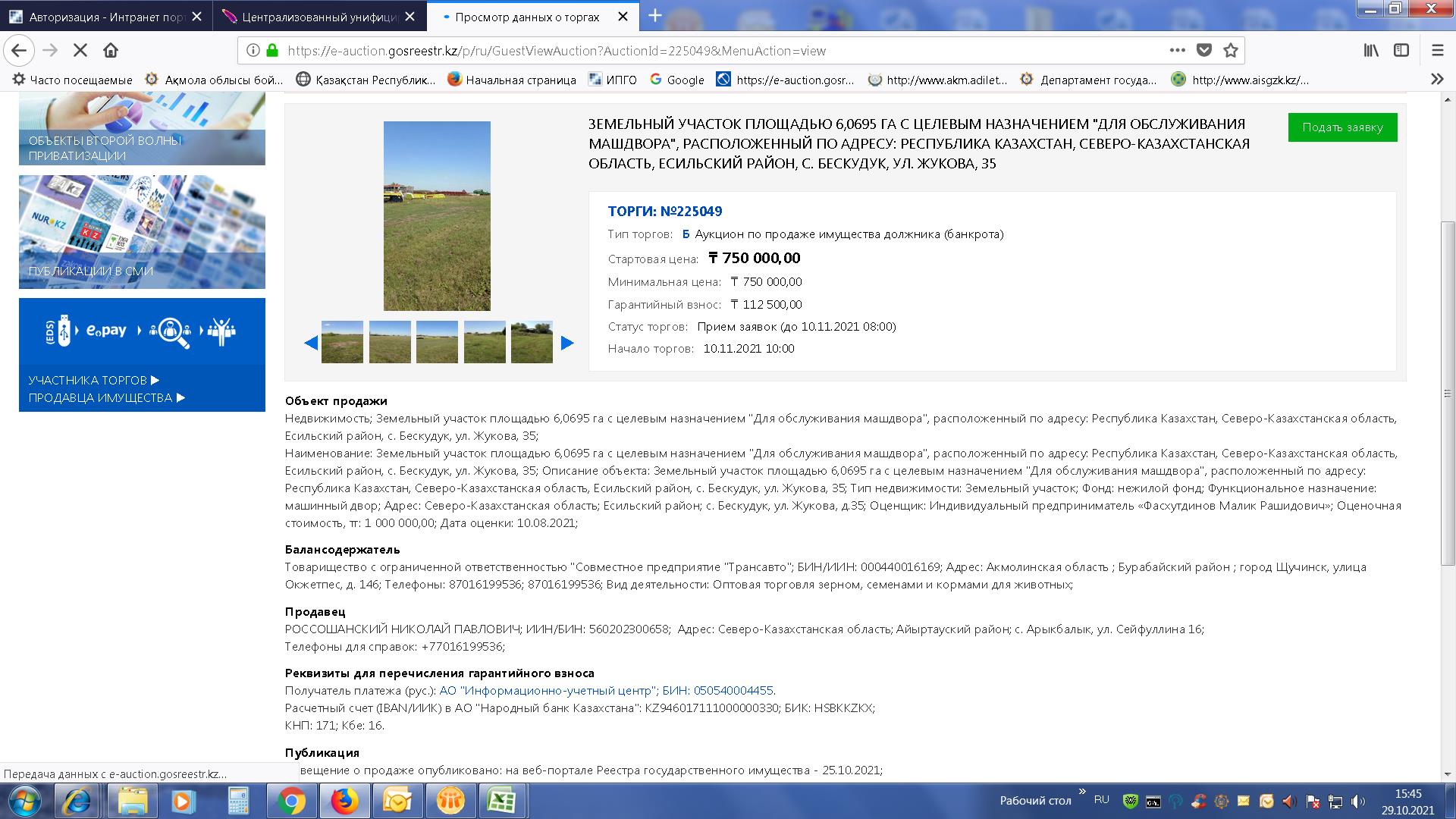
Task: Show next photos with right arrow
Action: [567, 343]
